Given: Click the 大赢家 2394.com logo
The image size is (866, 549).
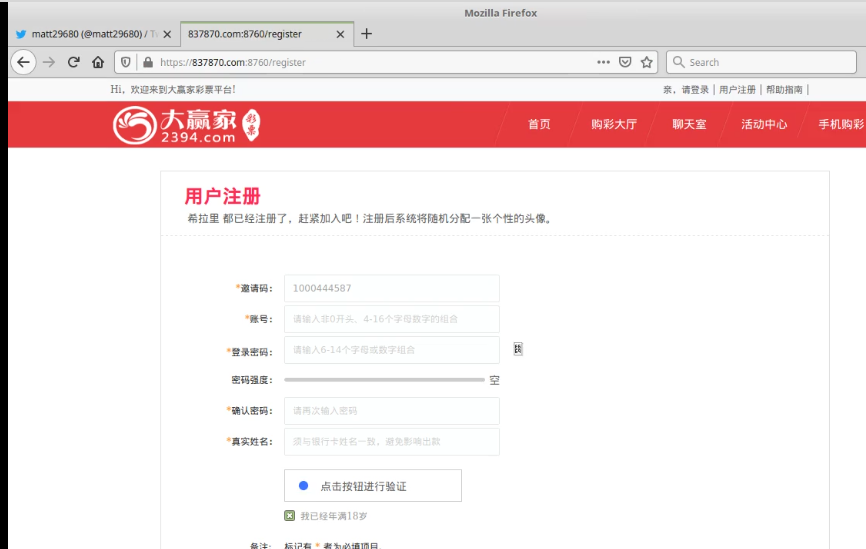Looking at the screenshot, I should pyautogui.click(x=187, y=125).
